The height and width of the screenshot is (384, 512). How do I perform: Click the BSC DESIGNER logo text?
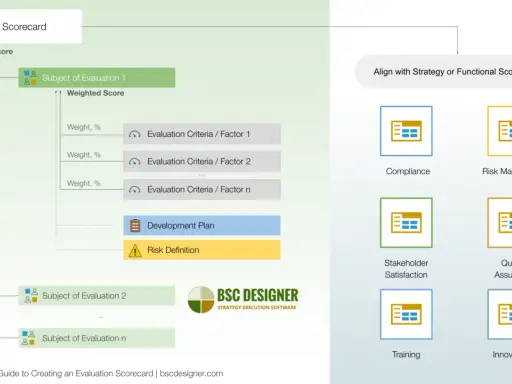[x=258, y=295]
